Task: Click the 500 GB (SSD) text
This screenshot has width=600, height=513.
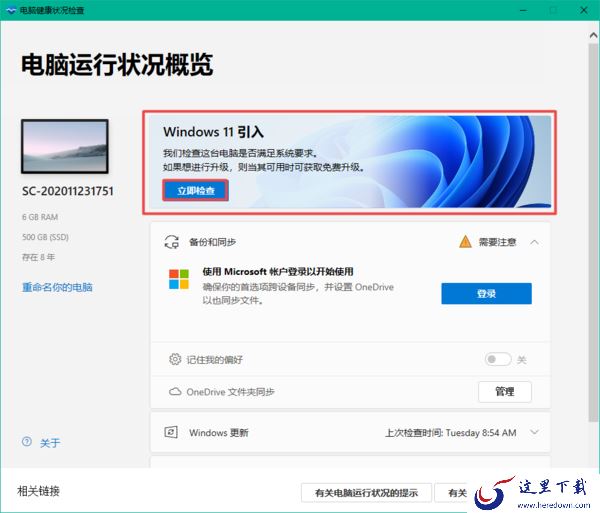Action: coord(46,237)
